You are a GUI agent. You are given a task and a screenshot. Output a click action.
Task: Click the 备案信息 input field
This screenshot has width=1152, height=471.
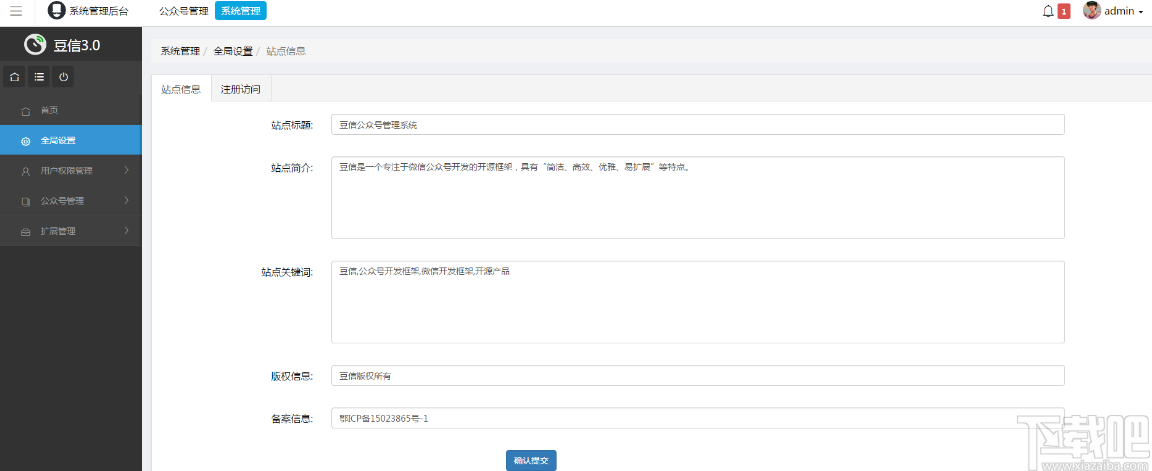[x=697, y=418]
